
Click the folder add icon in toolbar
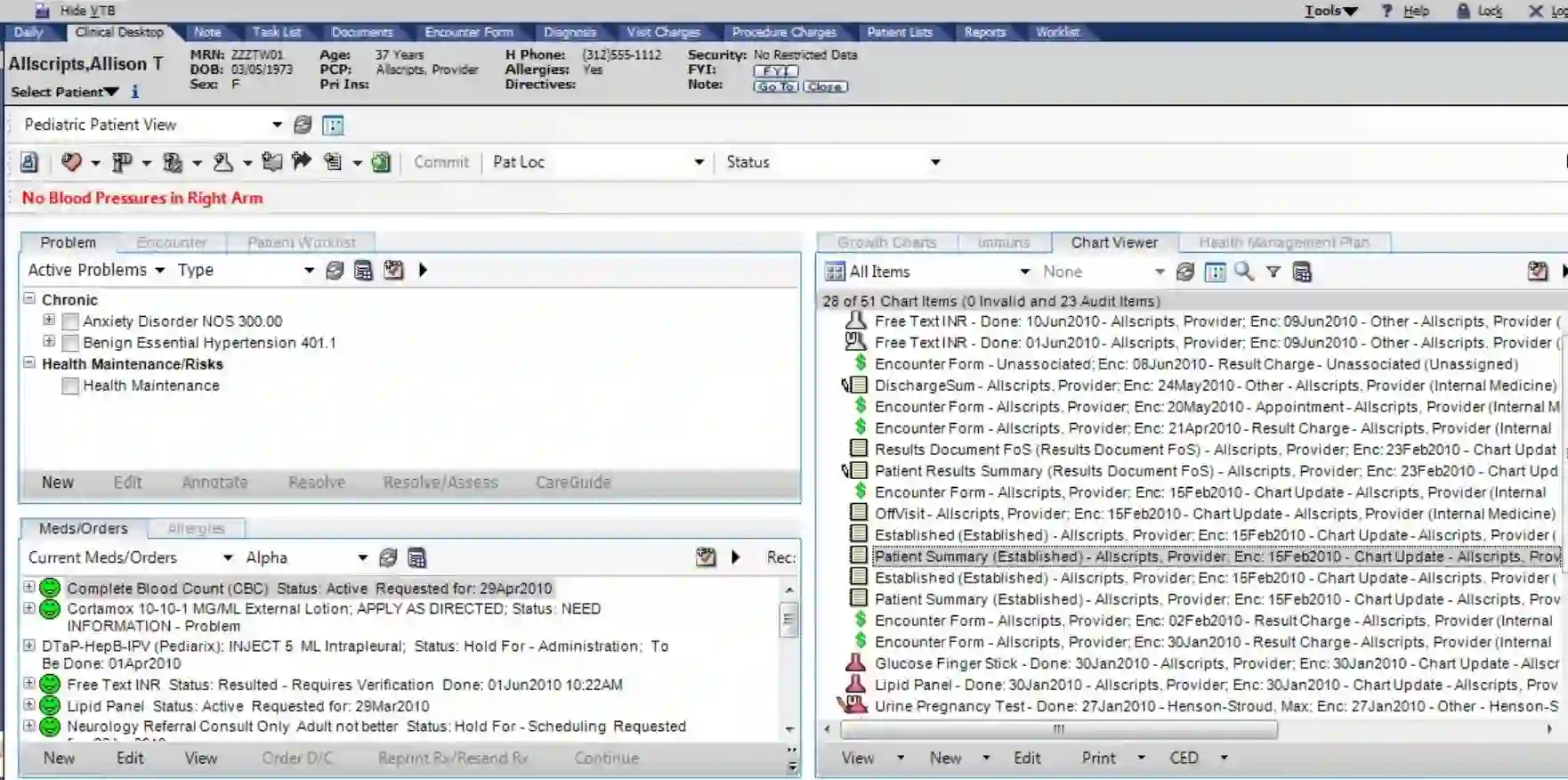[x=272, y=162]
